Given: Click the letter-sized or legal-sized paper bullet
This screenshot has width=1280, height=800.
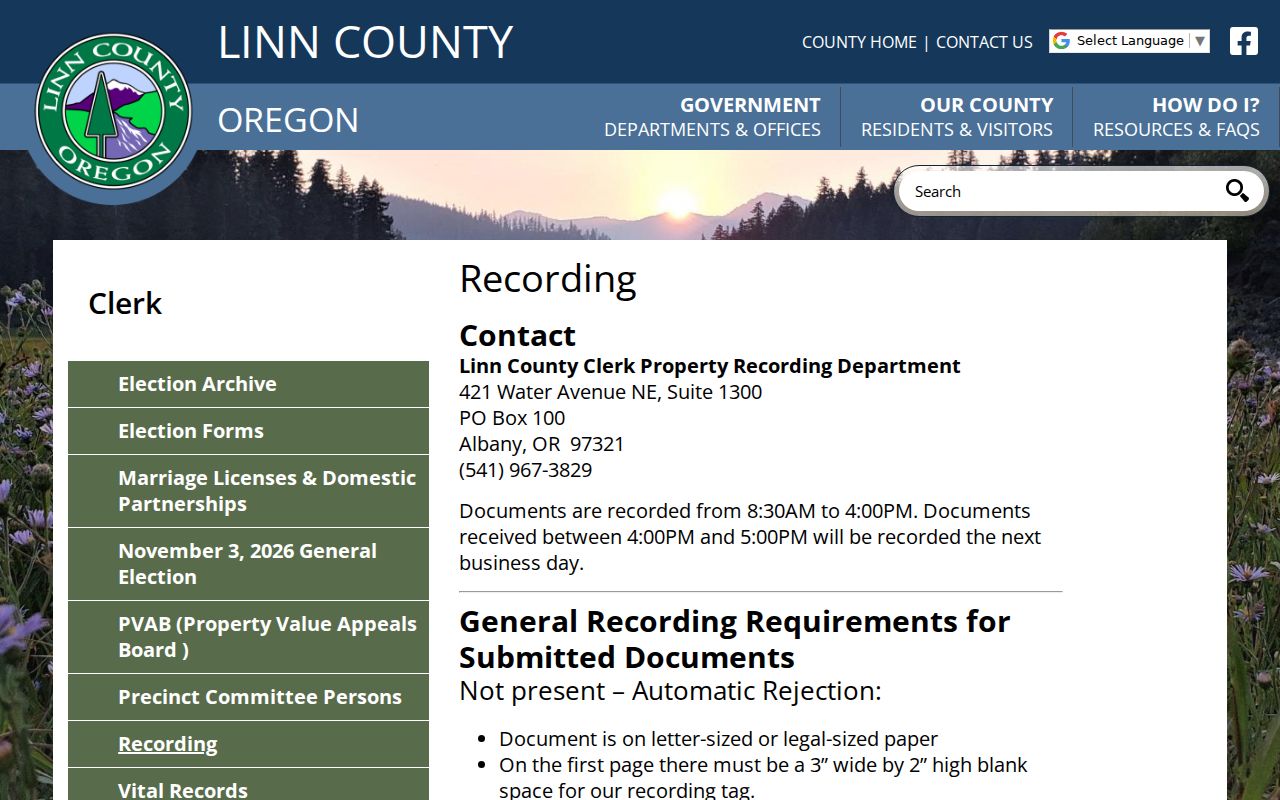Looking at the screenshot, I should [718, 739].
